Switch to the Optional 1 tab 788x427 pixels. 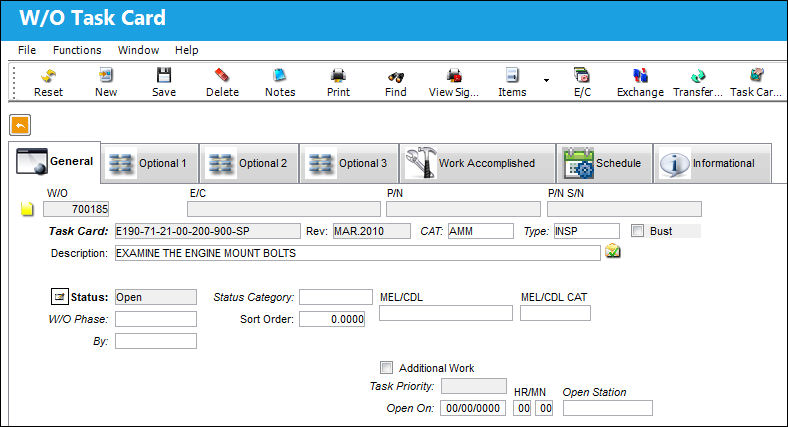tap(150, 163)
